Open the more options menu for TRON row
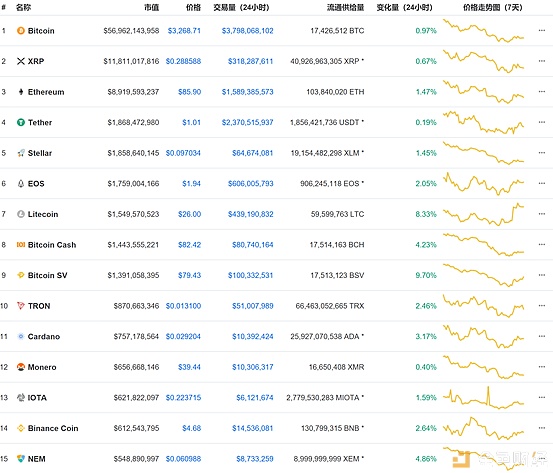Image resolution: width=553 pixels, height=473 pixels. [542, 305]
